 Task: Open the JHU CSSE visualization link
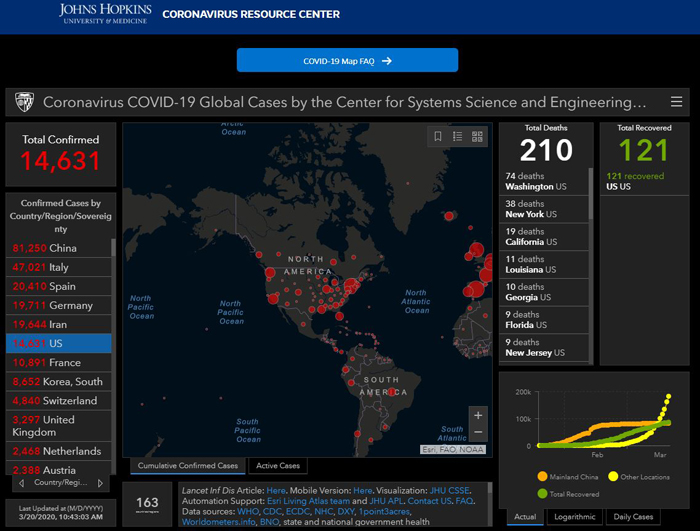(450, 490)
